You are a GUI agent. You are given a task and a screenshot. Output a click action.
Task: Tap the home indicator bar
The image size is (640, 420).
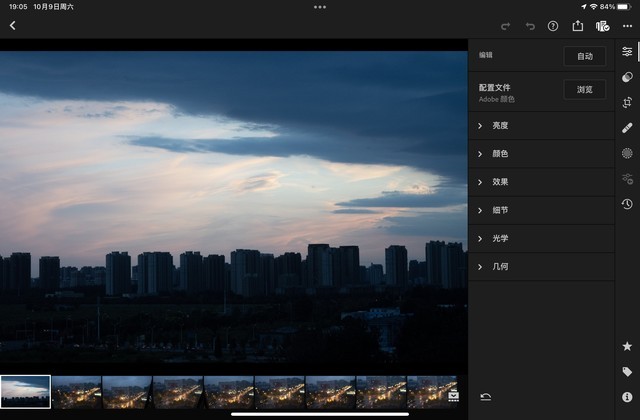pyautogui.click(x=320, y=414)
